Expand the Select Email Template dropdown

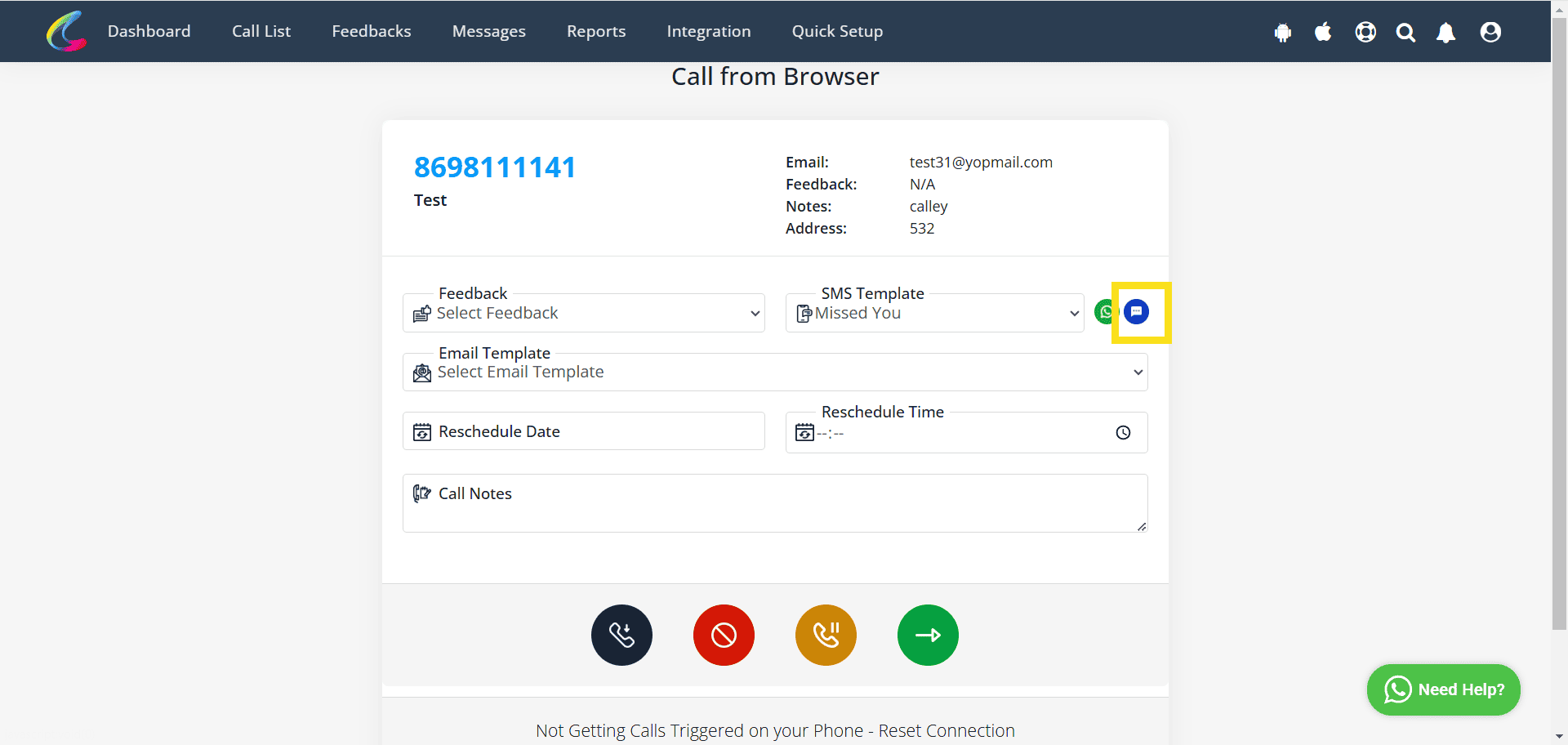click(775, 372)
